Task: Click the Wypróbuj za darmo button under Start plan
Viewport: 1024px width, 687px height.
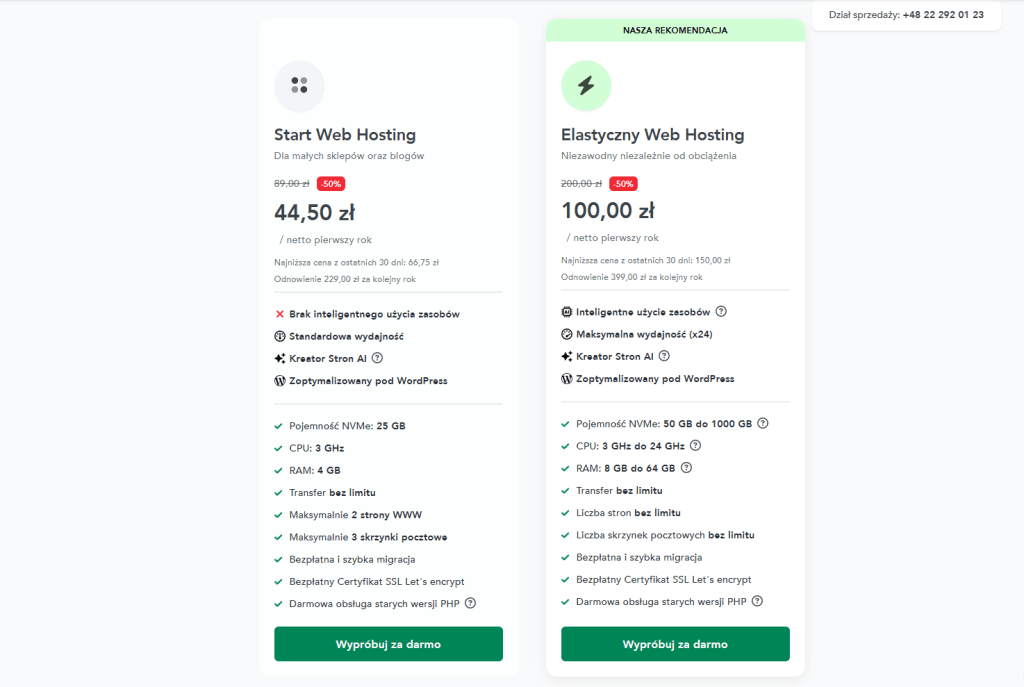Action: pos(388,644)
